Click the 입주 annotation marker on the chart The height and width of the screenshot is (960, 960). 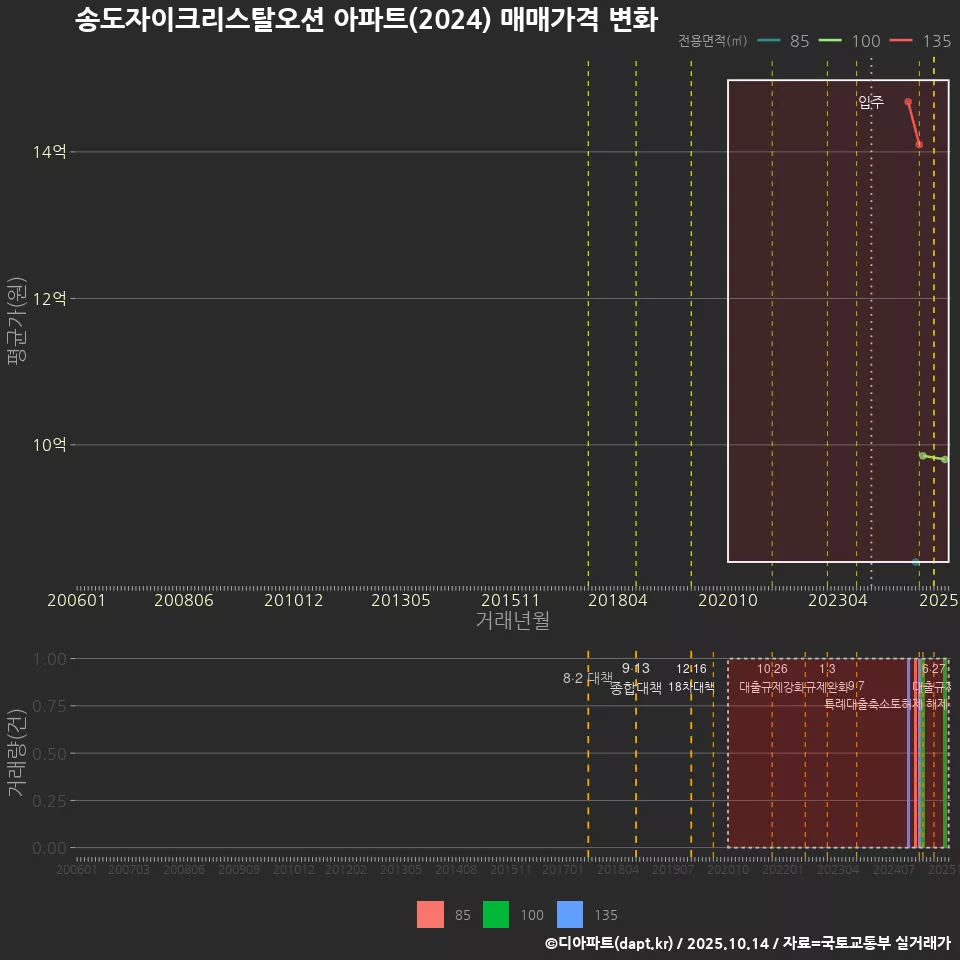coord(870,100)
